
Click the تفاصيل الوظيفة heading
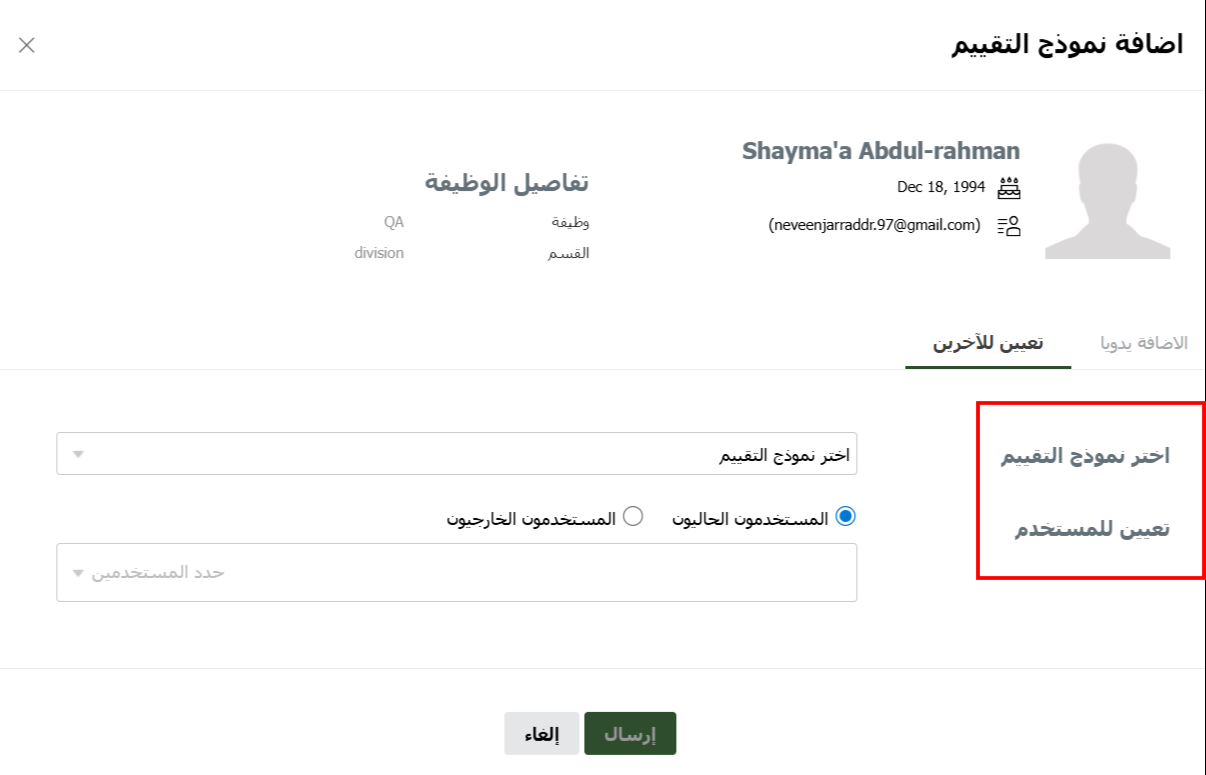click(507, 182)
